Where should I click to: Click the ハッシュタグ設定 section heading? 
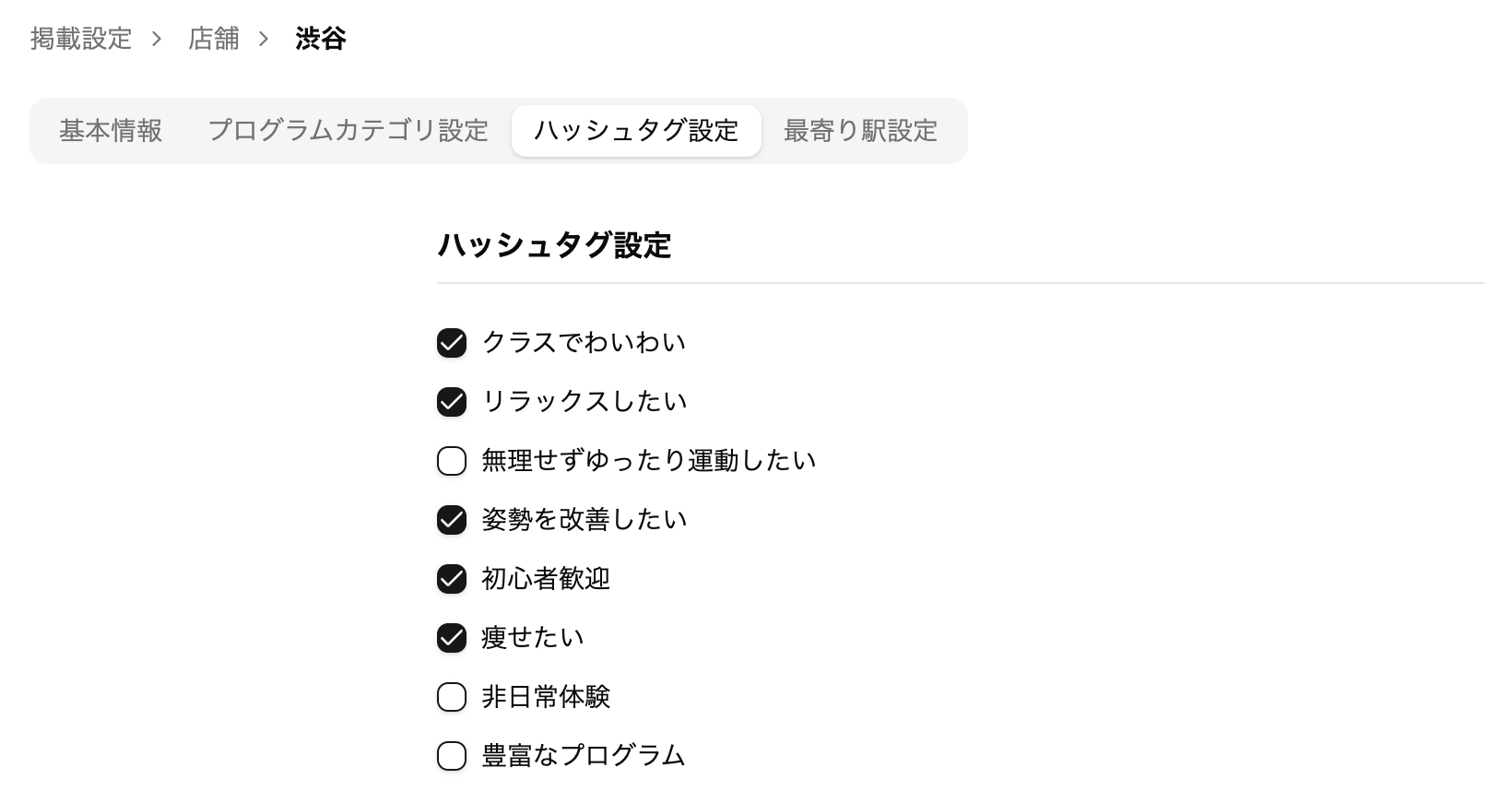[554, 246]
